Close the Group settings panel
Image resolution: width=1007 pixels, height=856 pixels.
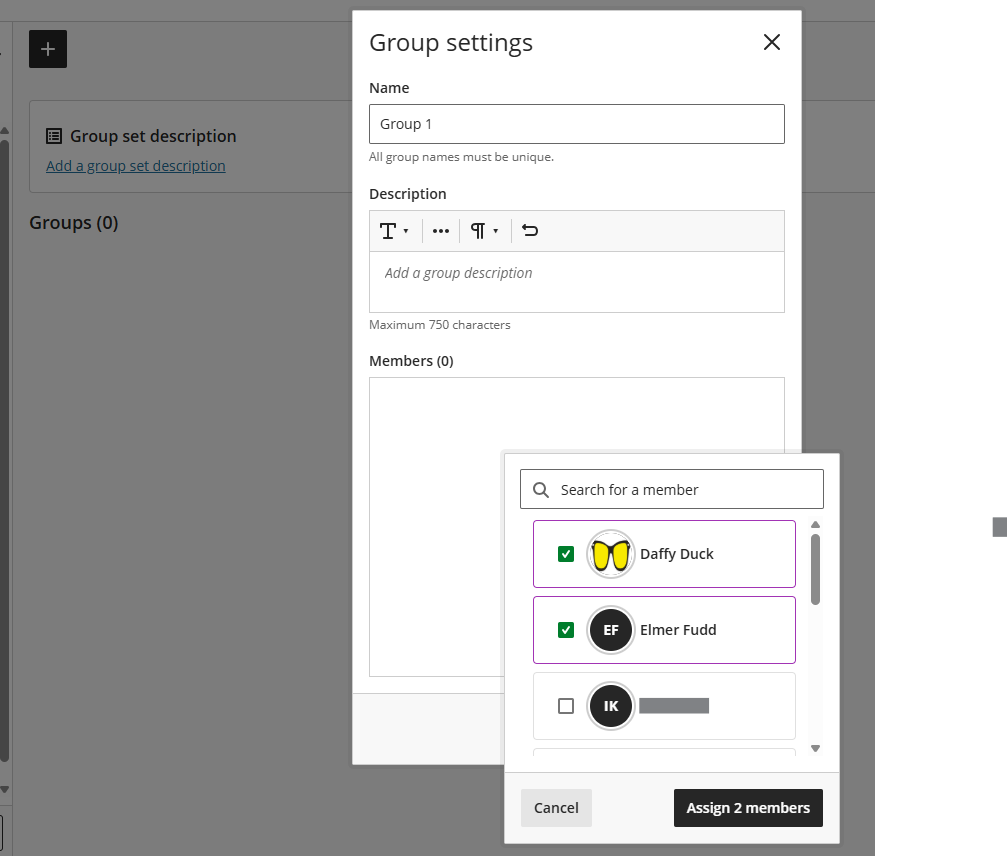click(x=771, y=42)
